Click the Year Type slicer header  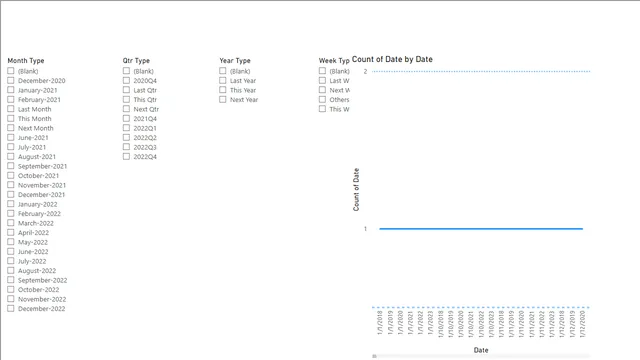click(235, 60)
